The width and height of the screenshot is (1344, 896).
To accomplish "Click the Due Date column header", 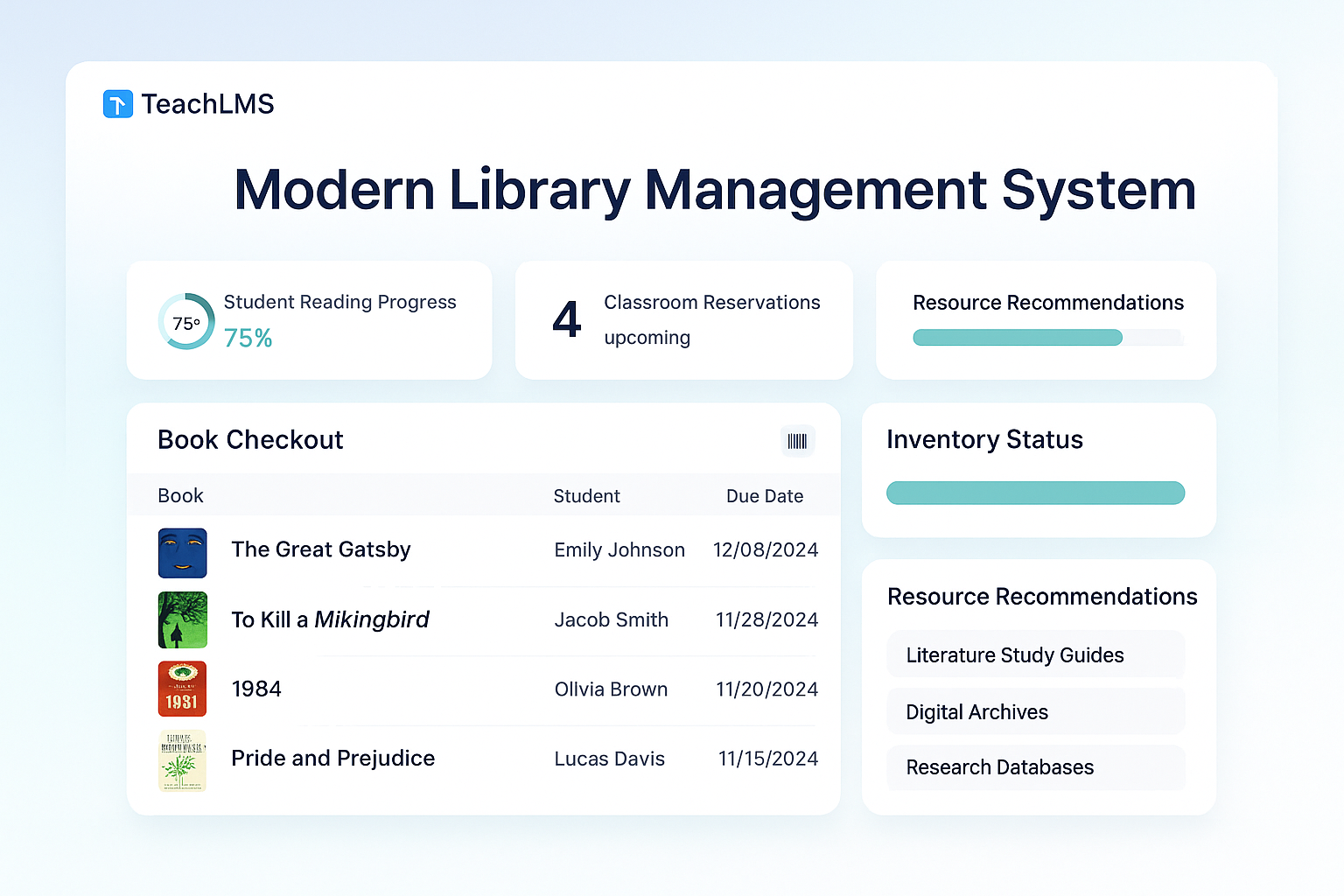I will (x=764, y=496).
